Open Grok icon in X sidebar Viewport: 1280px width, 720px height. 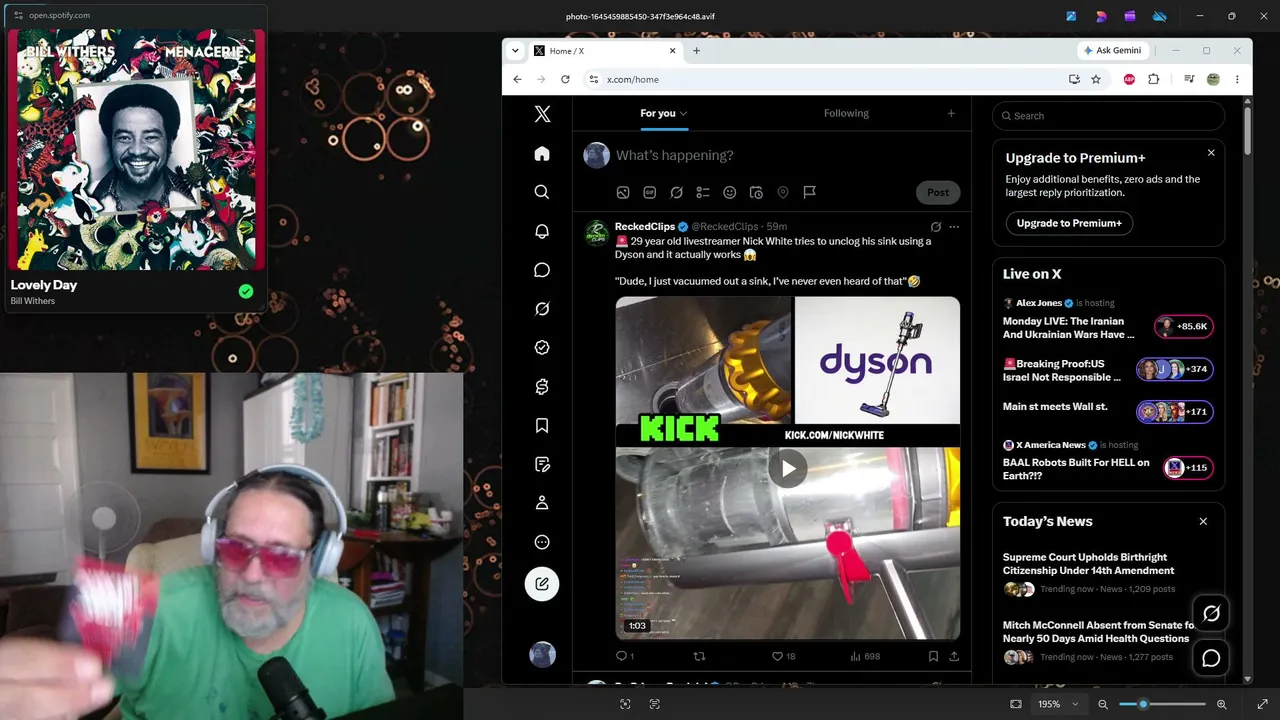542,309
